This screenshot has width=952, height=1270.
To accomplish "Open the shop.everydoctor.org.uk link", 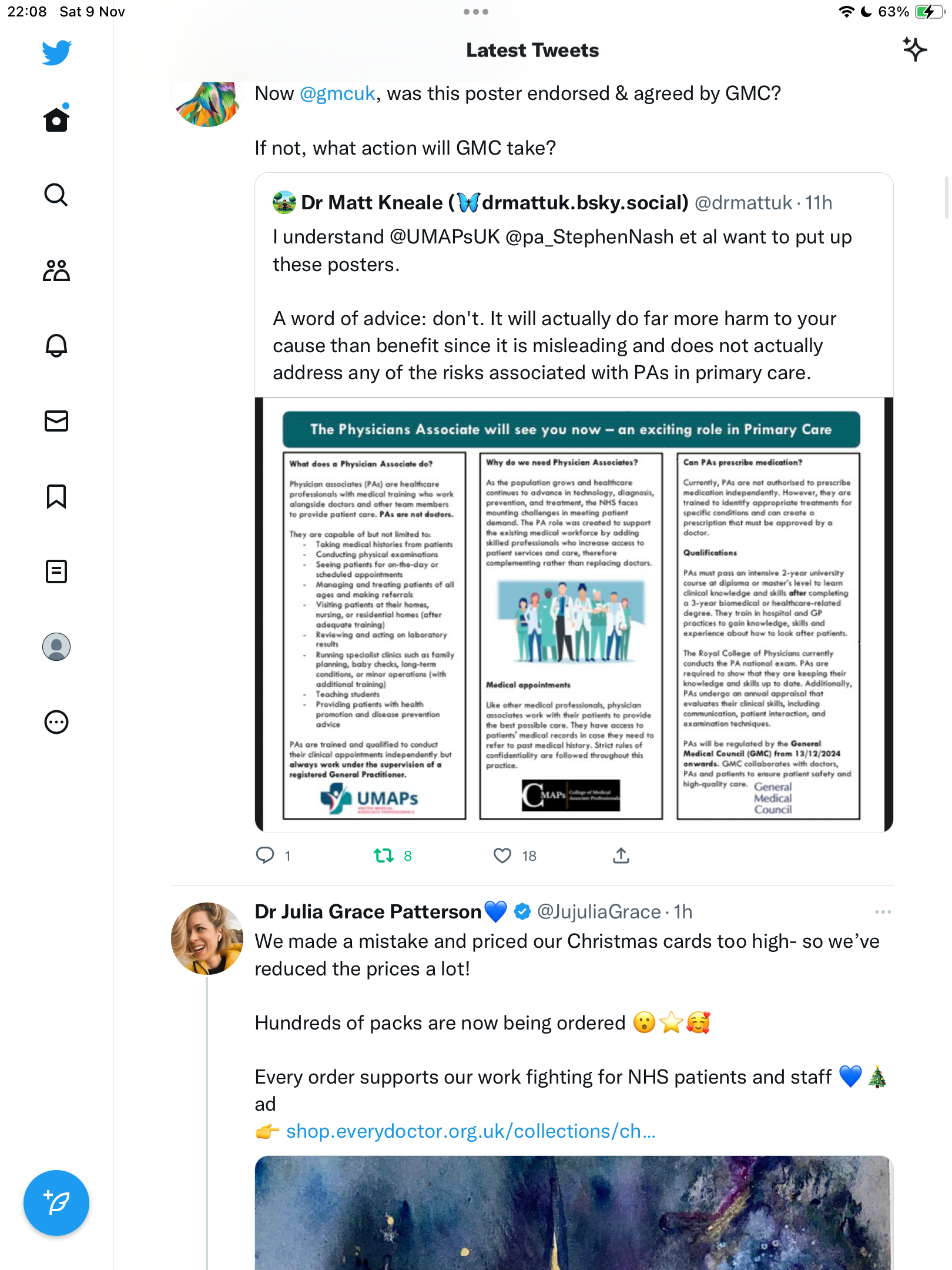I will coord(470,1131).
